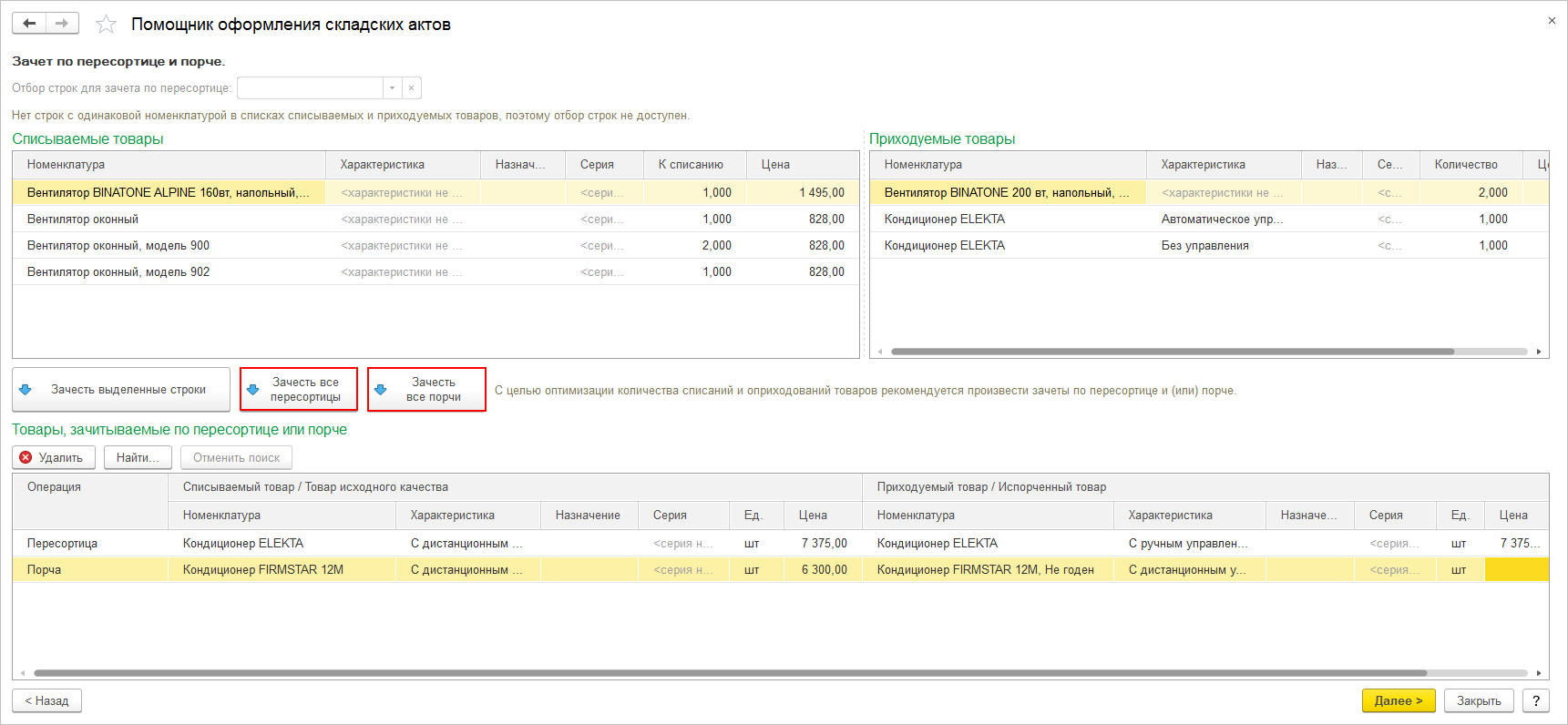Click the red delete icon in Удалить
This screenshot has height=725, width=1568.
click(26, 457)
